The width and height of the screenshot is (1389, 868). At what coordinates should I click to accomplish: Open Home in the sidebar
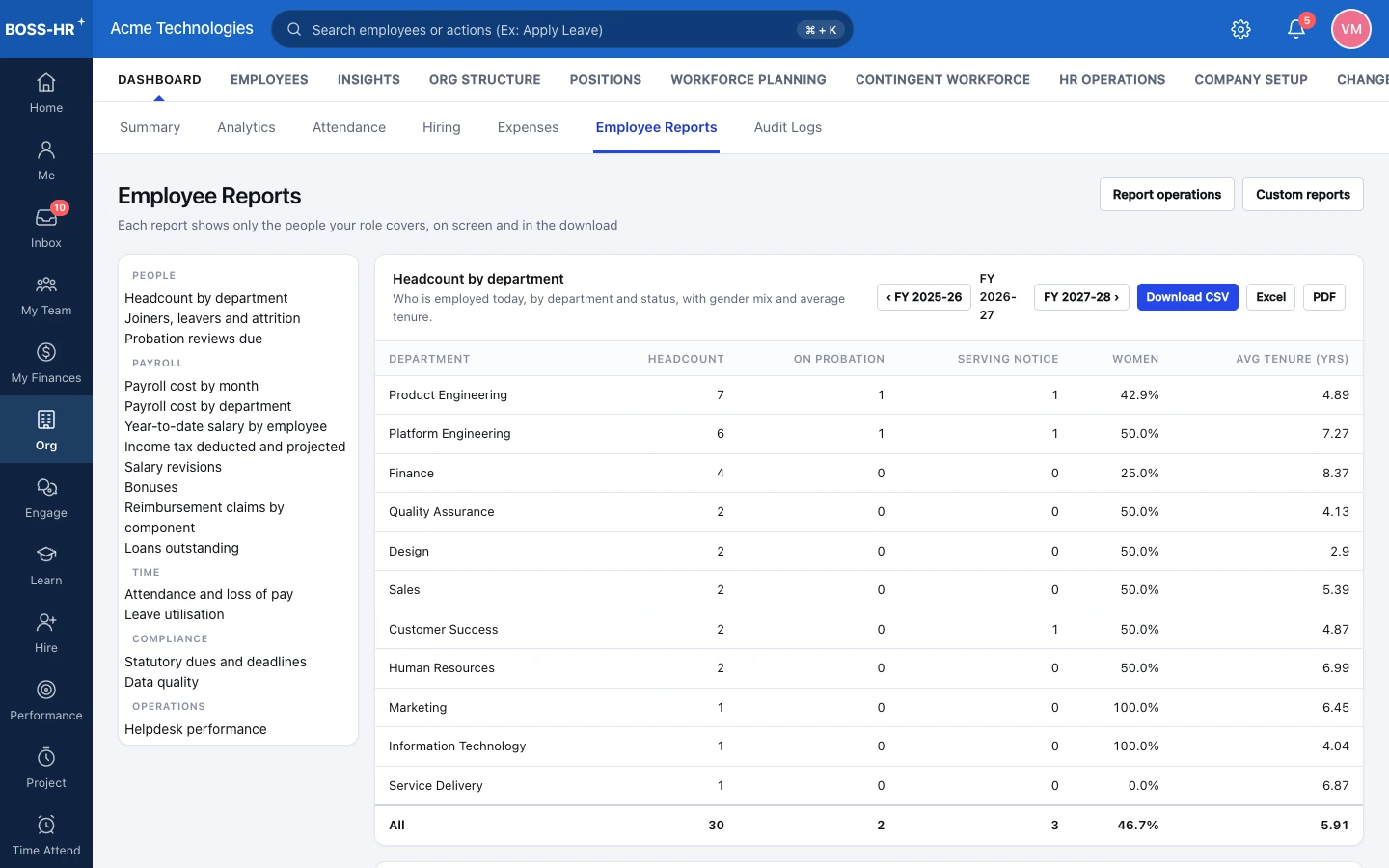(x=46, y=93)
